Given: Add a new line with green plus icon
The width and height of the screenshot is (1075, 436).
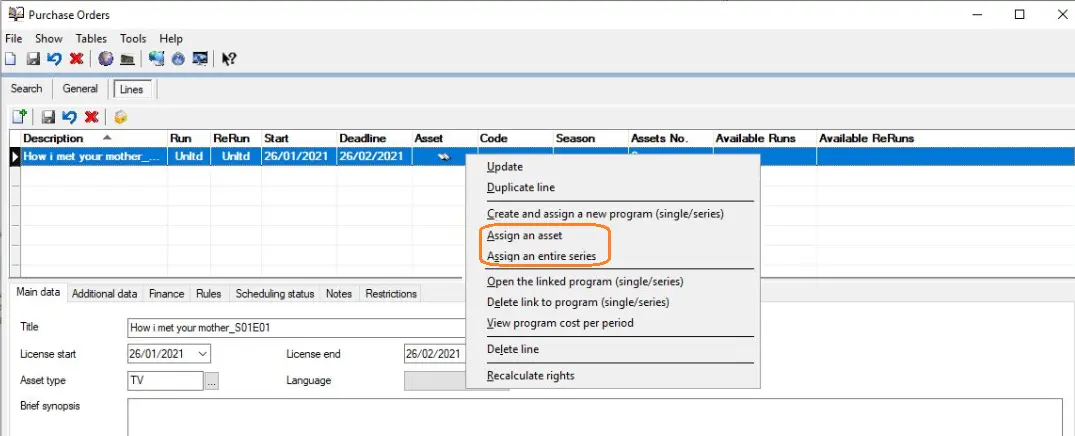Looking at the screenshot, I should (x=19, y=117).
